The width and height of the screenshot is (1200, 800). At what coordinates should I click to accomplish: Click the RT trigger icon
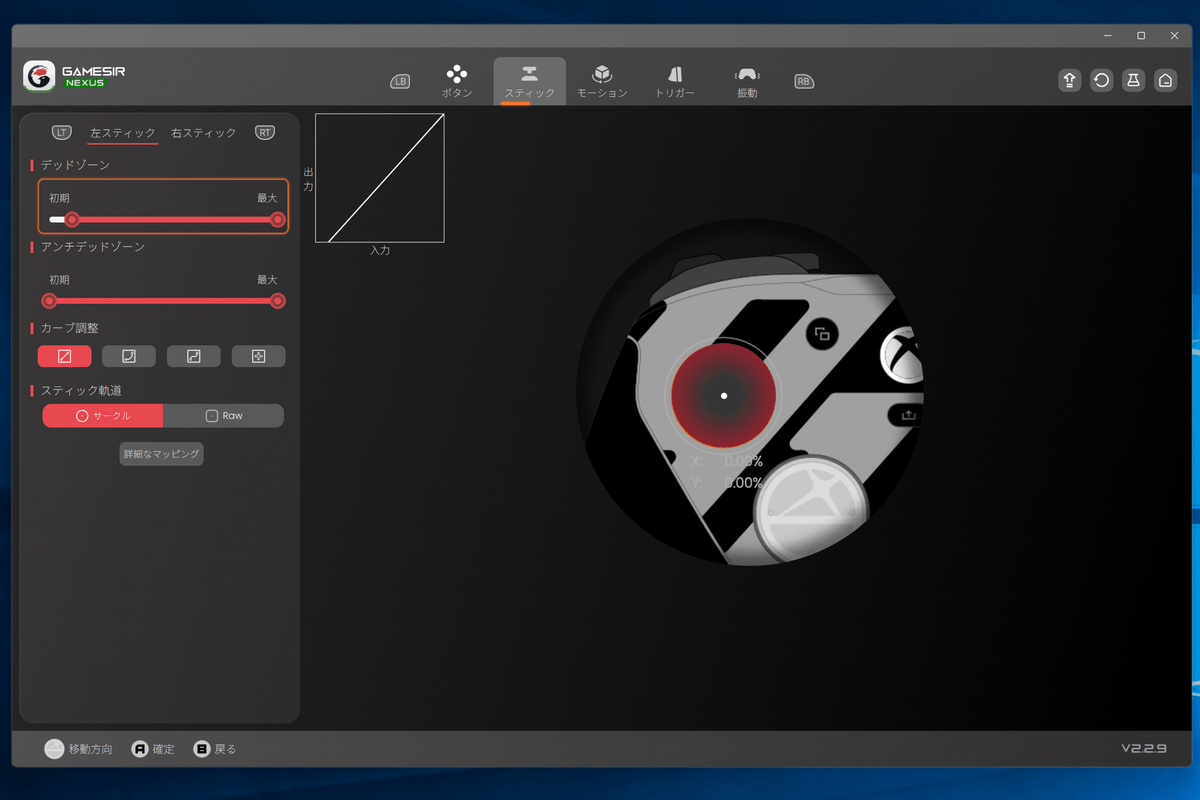pos(265,132)
